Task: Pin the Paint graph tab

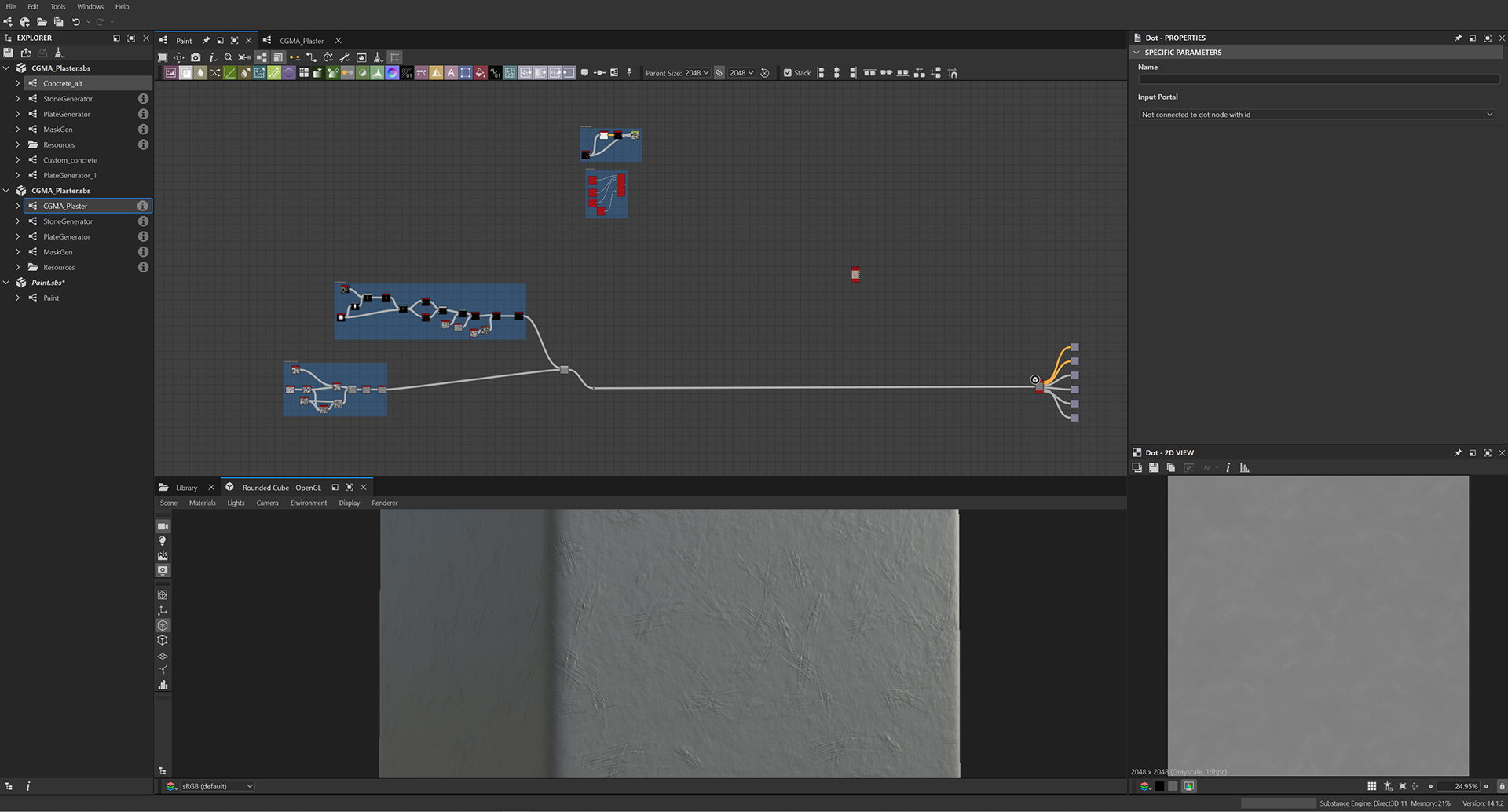Action: pos(206,41)
